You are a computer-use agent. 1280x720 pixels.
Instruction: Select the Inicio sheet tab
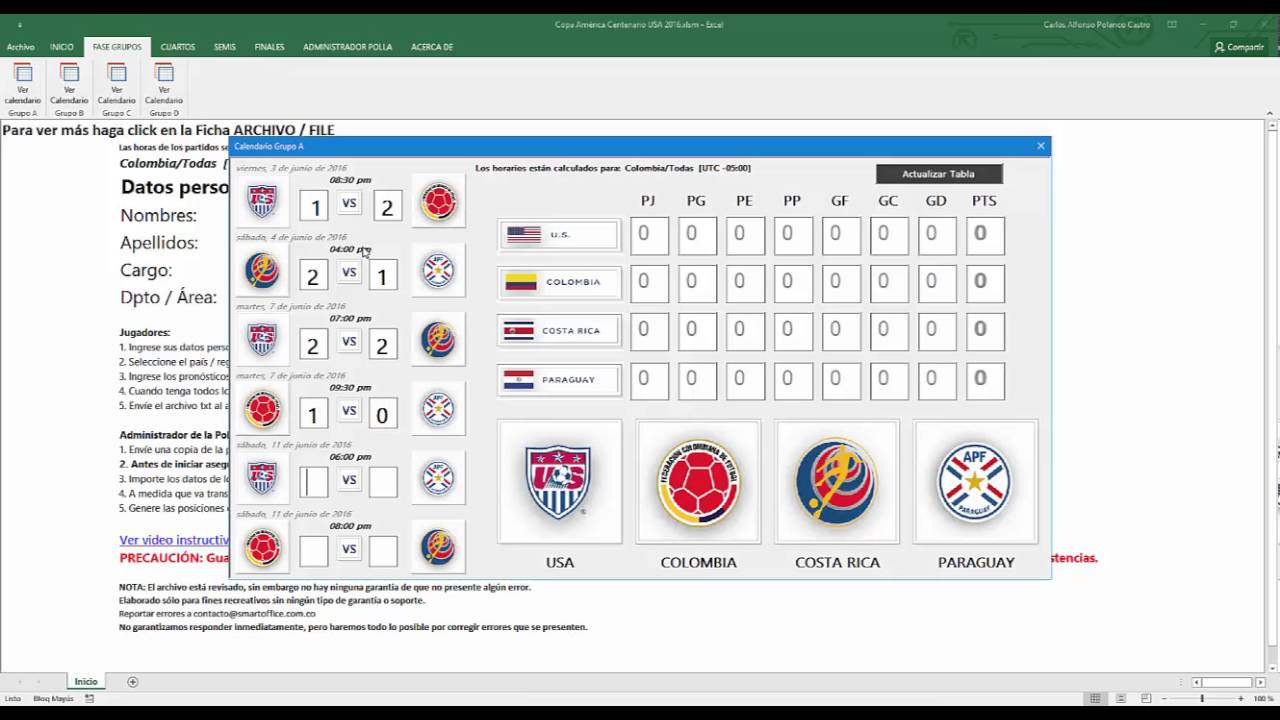pyautogui.click(x=86, y=682)
